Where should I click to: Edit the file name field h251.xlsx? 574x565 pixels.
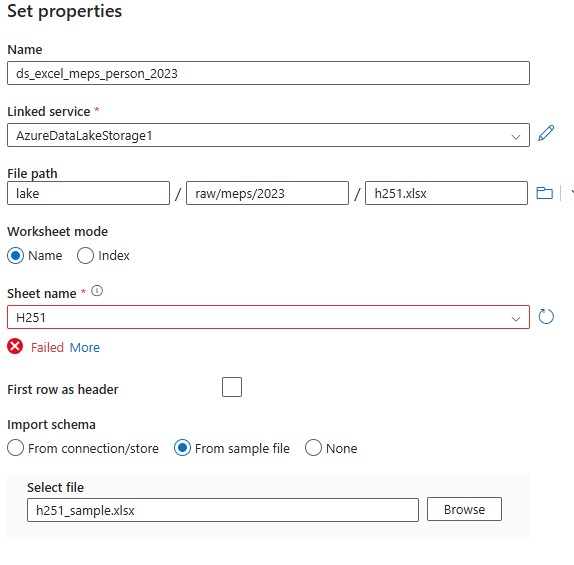[x=446, y=193]
